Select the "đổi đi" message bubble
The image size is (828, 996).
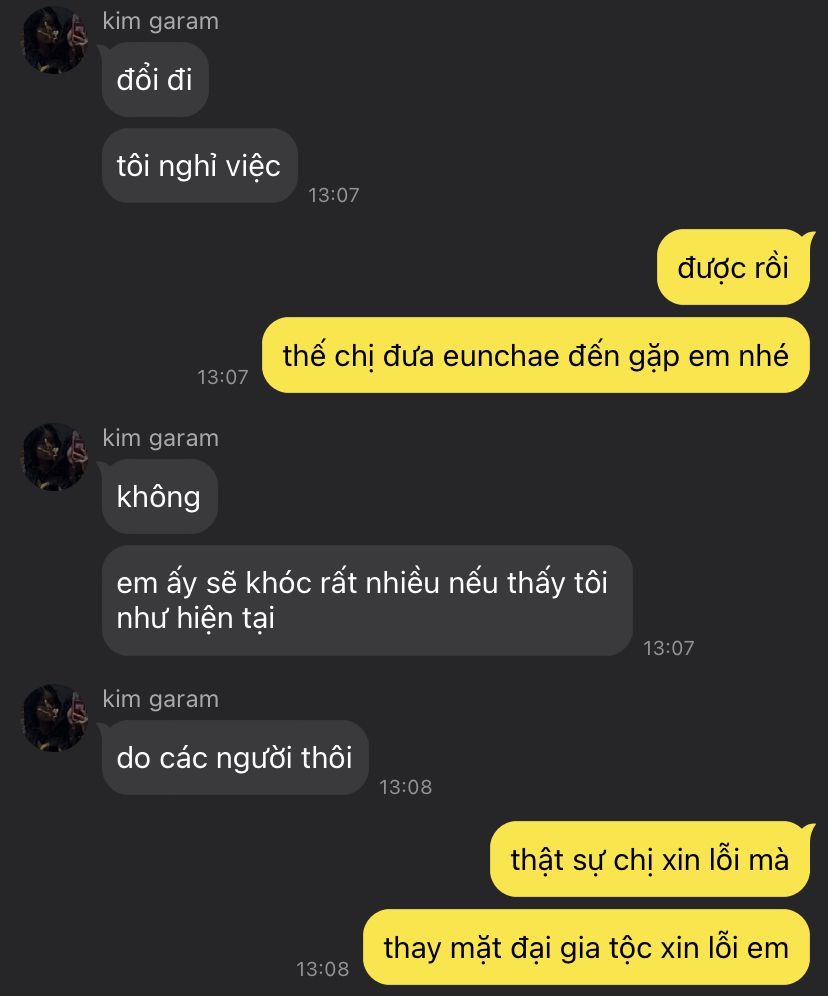(155, 79)
